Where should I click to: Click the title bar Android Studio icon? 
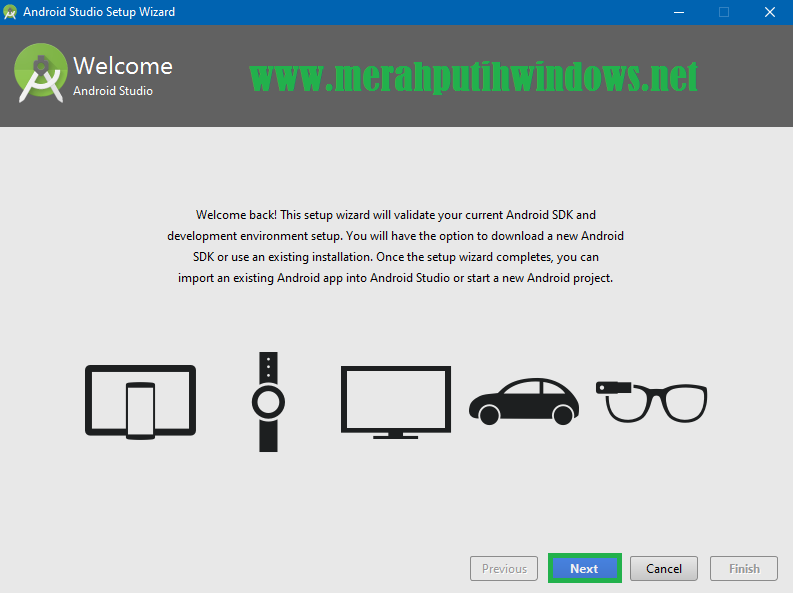10,12
